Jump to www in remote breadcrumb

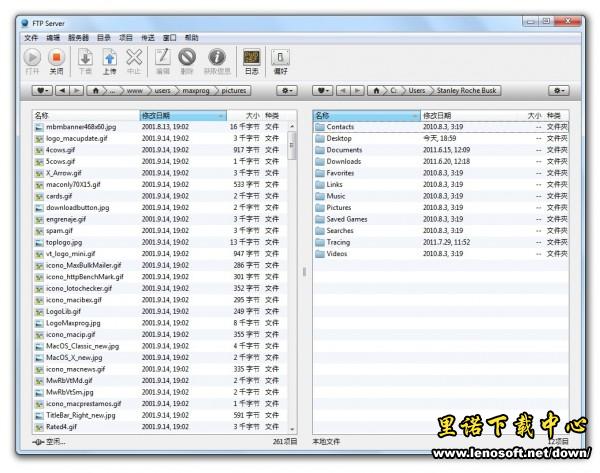tap(134, 91)
